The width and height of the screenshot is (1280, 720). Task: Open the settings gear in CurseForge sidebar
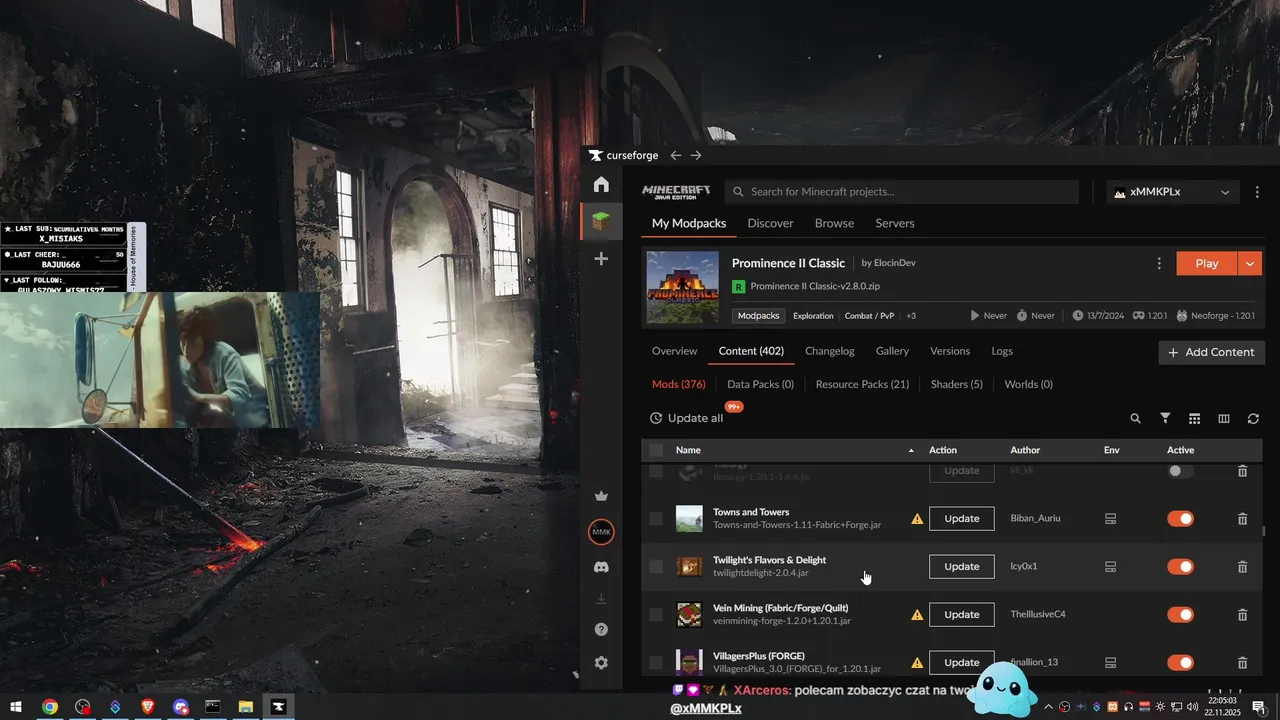pos(601,663)
